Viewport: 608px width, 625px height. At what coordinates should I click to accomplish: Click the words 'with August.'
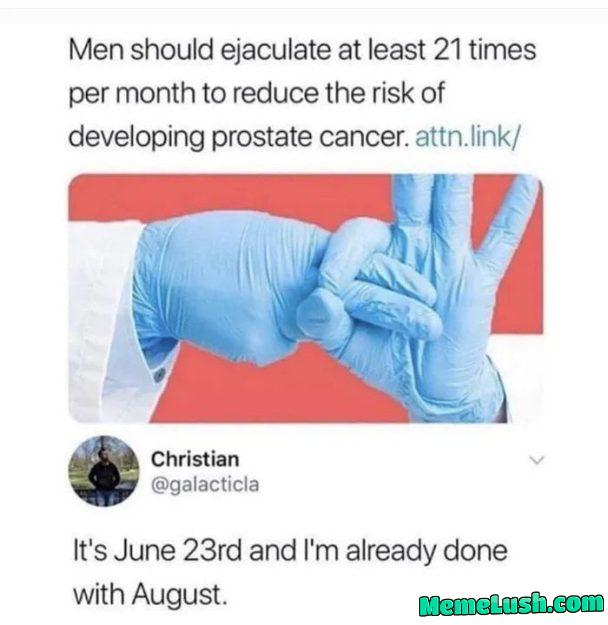pos(150,594)
